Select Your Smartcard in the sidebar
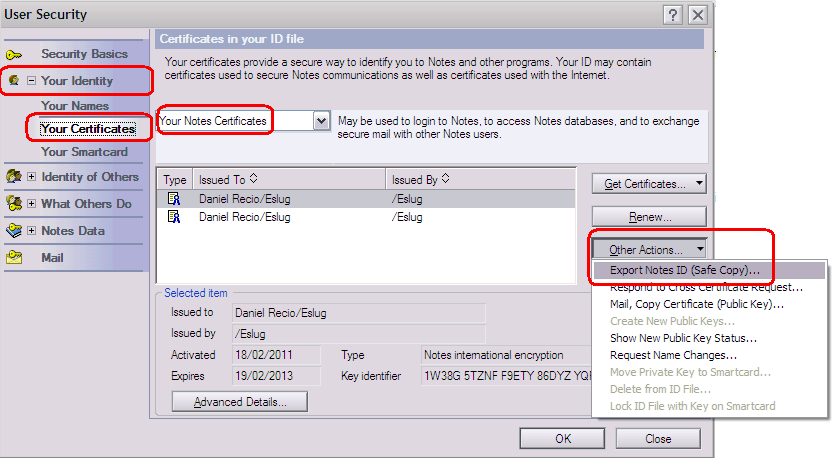 [x=84, y=152]
